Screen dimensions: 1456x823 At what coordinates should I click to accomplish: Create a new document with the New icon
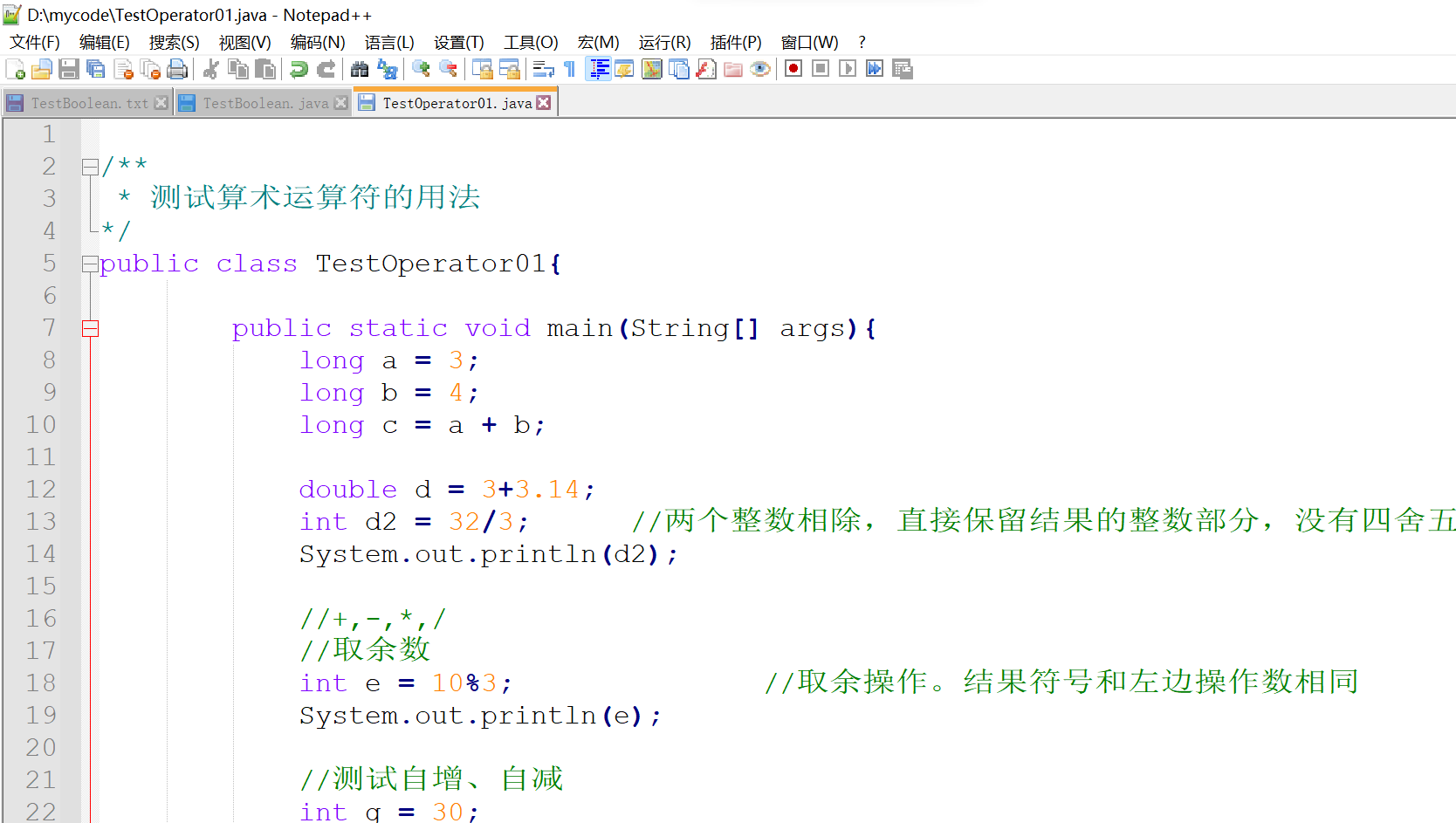click(x=15, y=69)
